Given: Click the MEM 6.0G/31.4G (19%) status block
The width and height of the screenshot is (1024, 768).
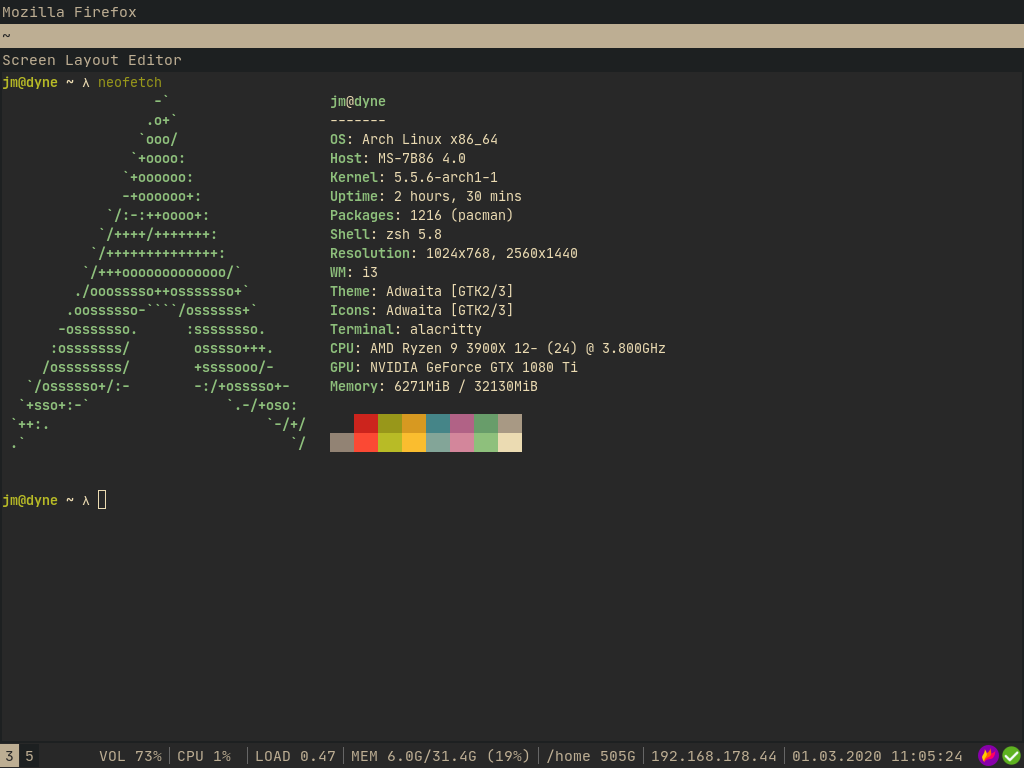Looking at the screenshot, I should 441,756.
